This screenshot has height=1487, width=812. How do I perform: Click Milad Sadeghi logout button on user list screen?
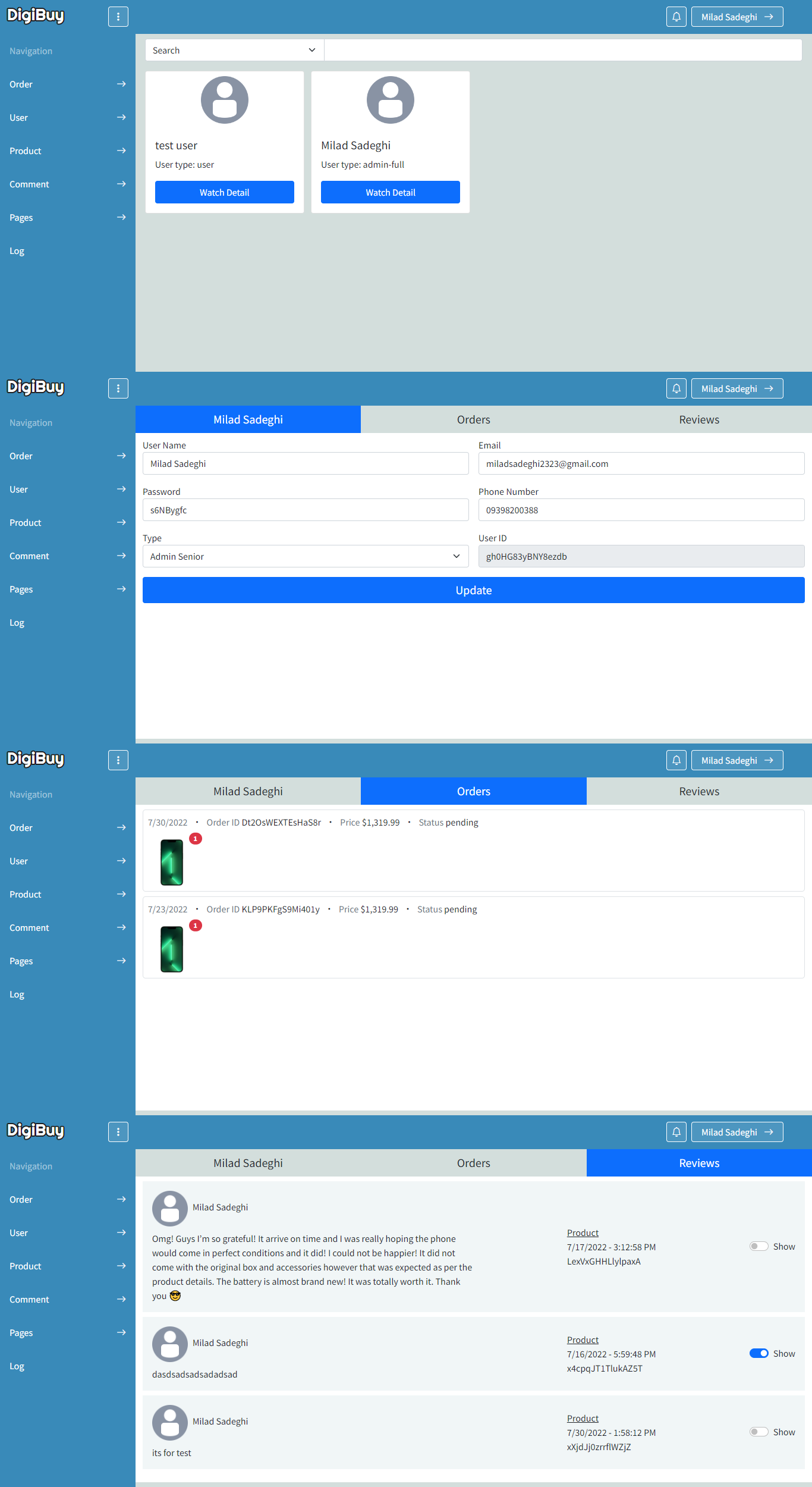tap(737, 17)
